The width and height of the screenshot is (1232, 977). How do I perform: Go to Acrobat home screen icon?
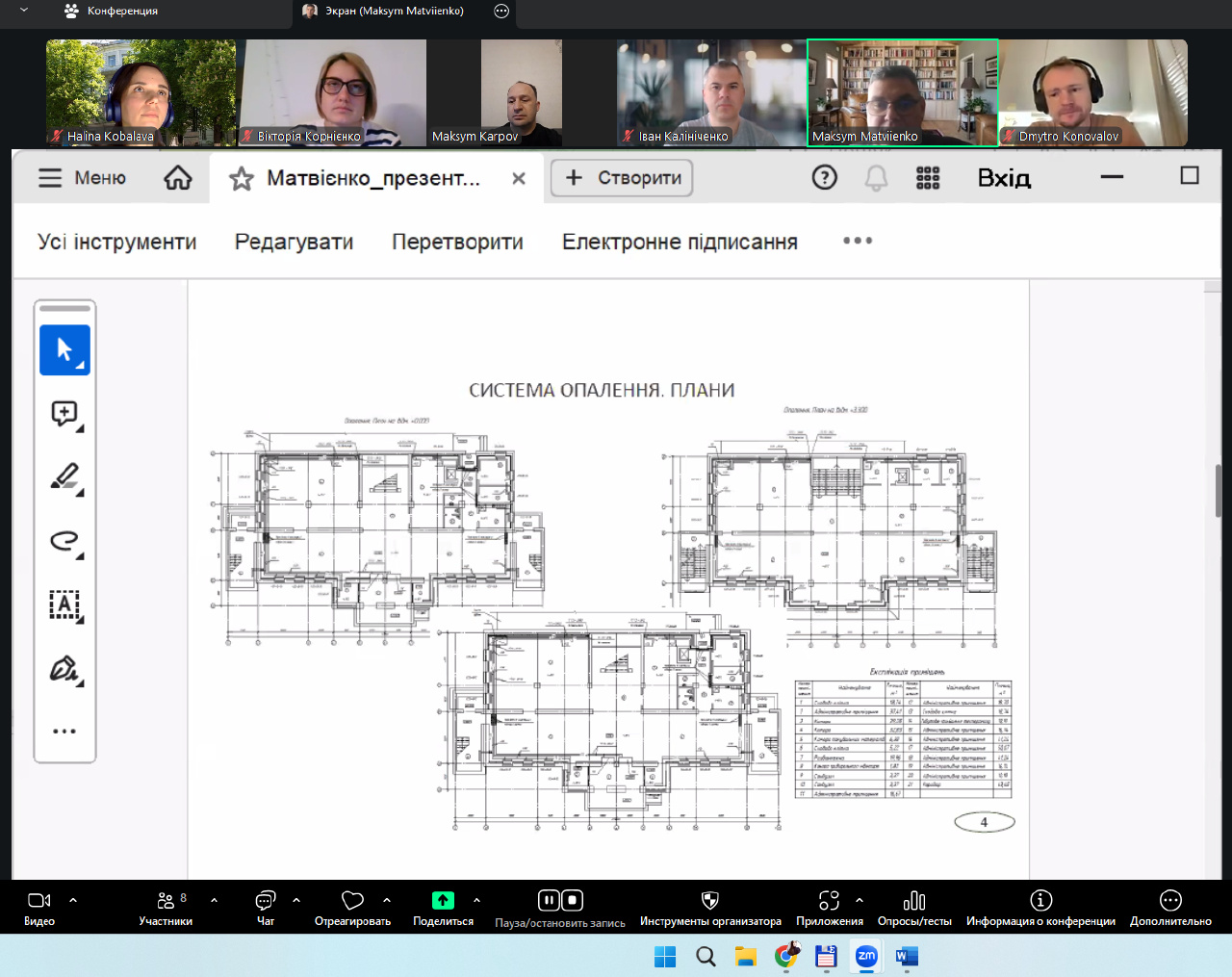pyautogui.click(x=178, y=178)
